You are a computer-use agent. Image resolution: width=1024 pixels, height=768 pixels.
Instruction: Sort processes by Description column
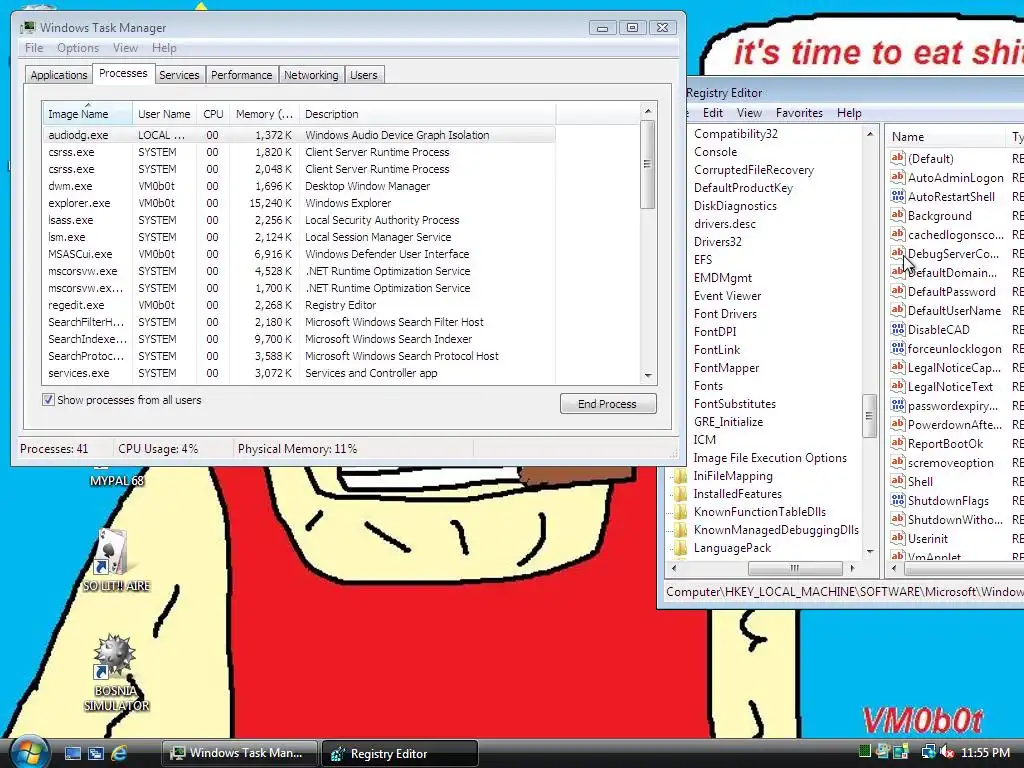point(427,114)
